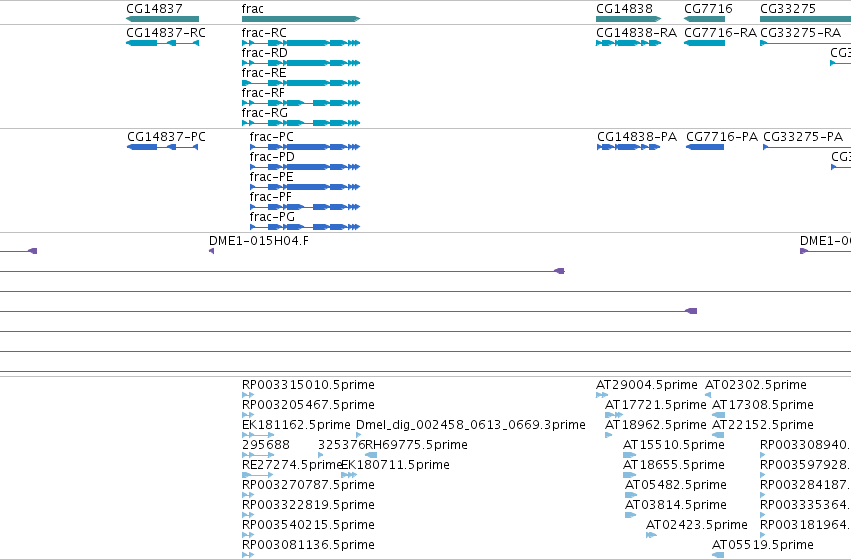The width and height of the screenshot is (851, 560).
Task: Click the DME1-015H04.F clone end
Action: 212,251
